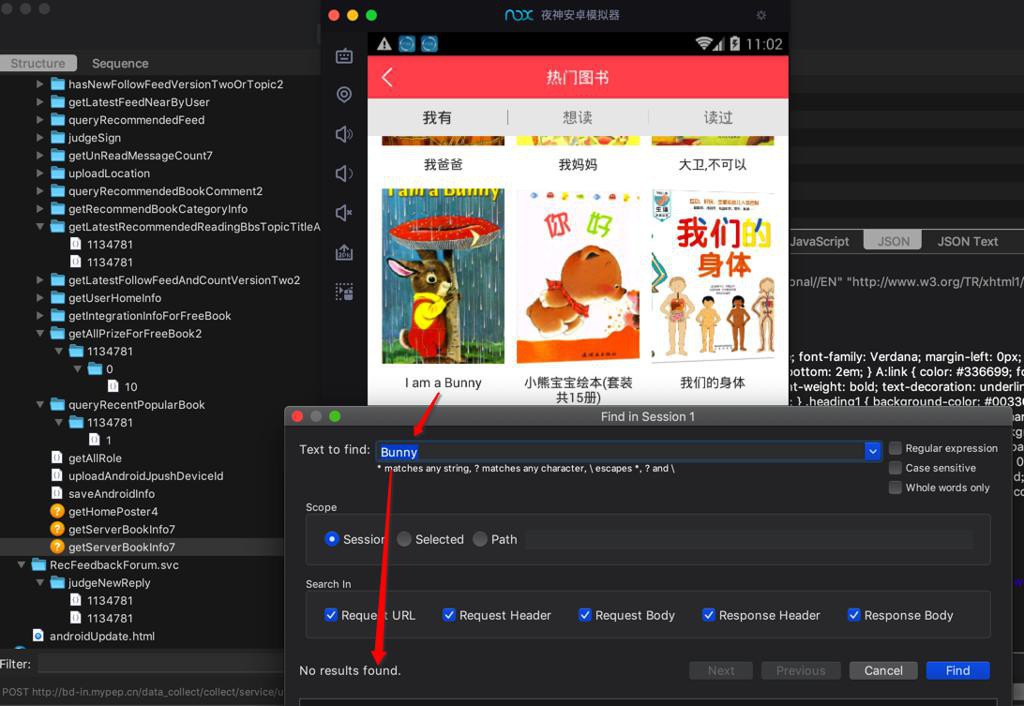
Task: Select the 我有 tab in app
Action: pos(437,117)
